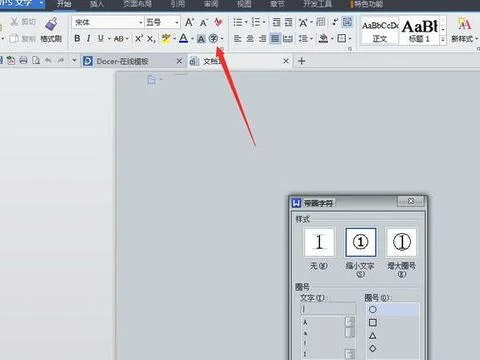
Task: Toggle italic formatting
Action: click(x=88, y=39)
